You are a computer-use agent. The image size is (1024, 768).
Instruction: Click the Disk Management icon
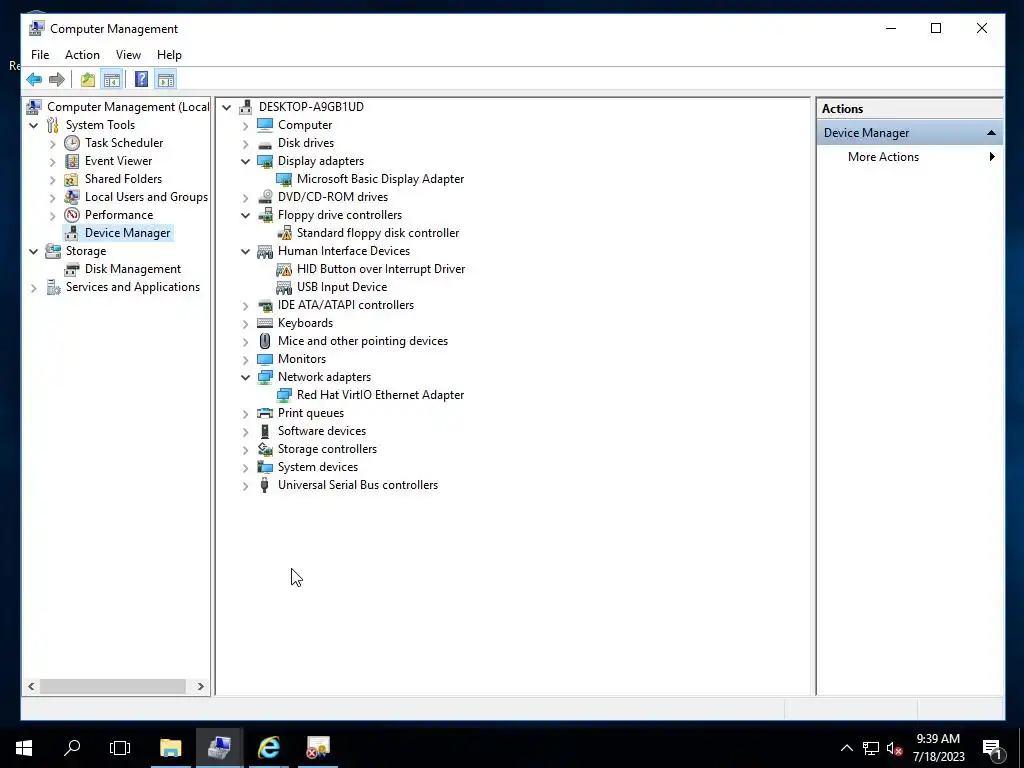(x=72, y=269)
